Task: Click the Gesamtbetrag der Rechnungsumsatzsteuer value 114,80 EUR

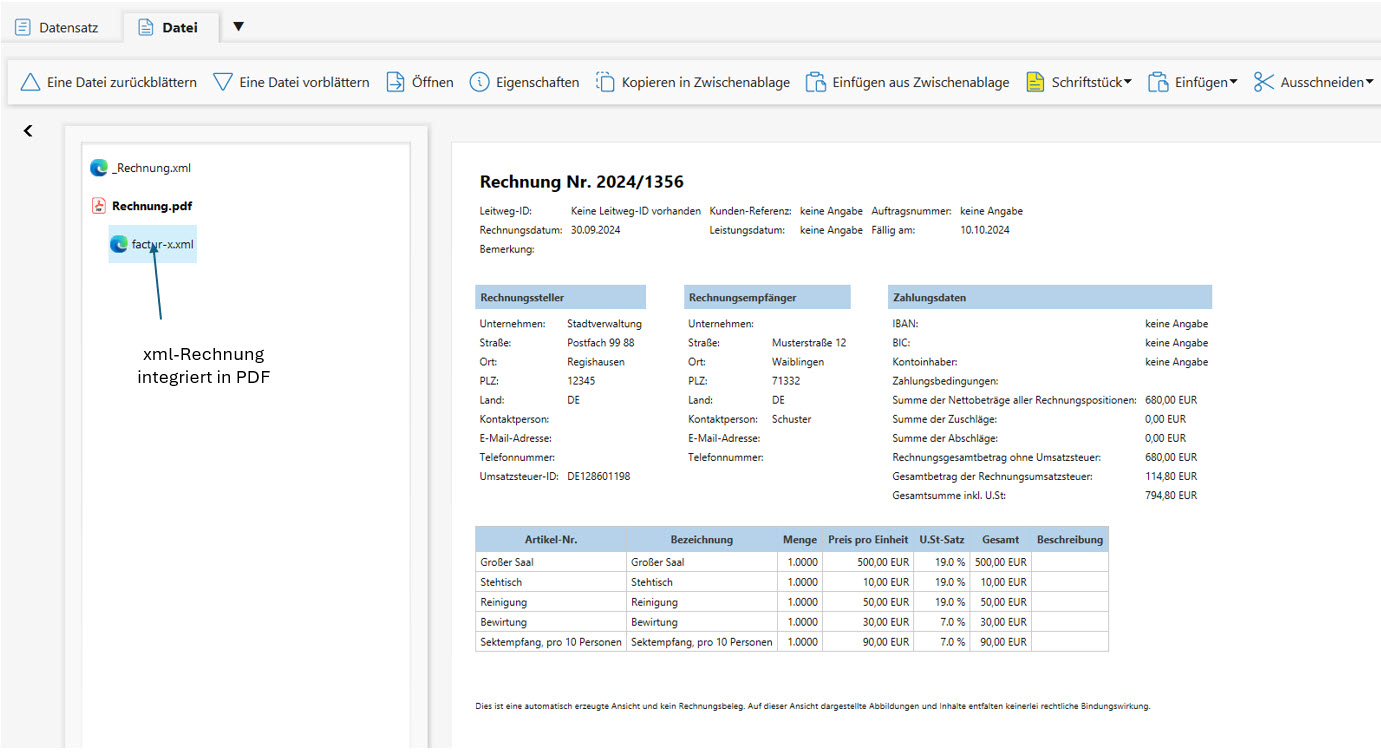Action: (x=1171, y=476)
